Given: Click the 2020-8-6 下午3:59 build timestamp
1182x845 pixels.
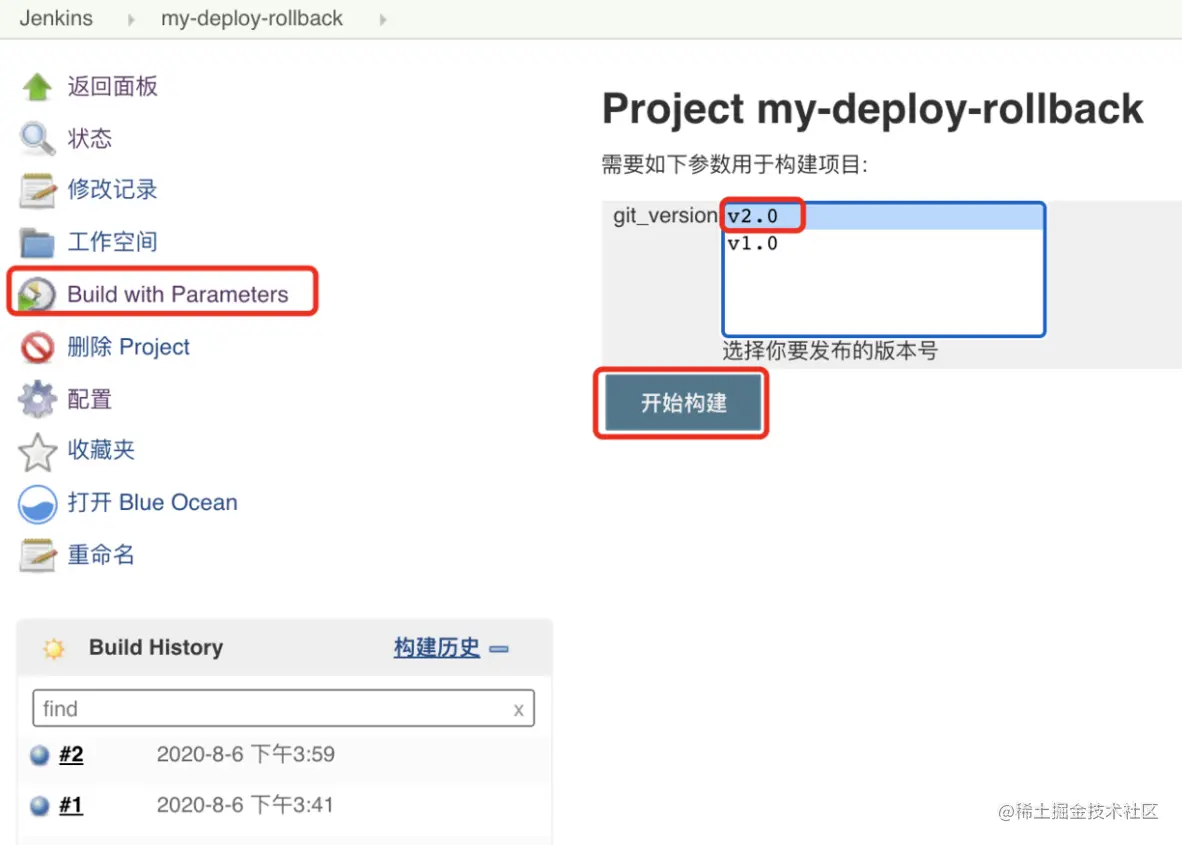Looking at the screenshot, I should (x=246, y=755).
